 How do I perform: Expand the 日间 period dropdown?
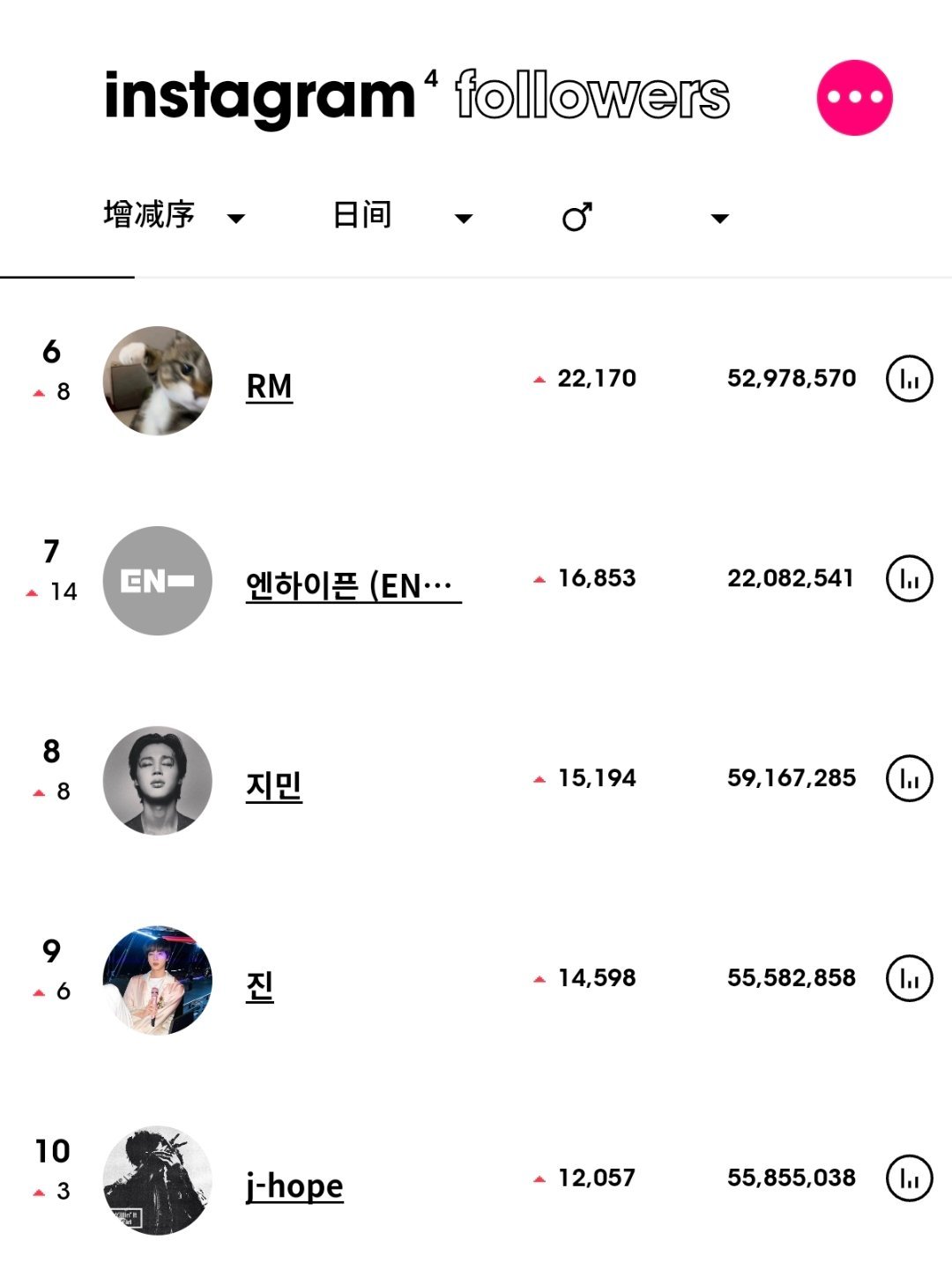tap(403, 216)
